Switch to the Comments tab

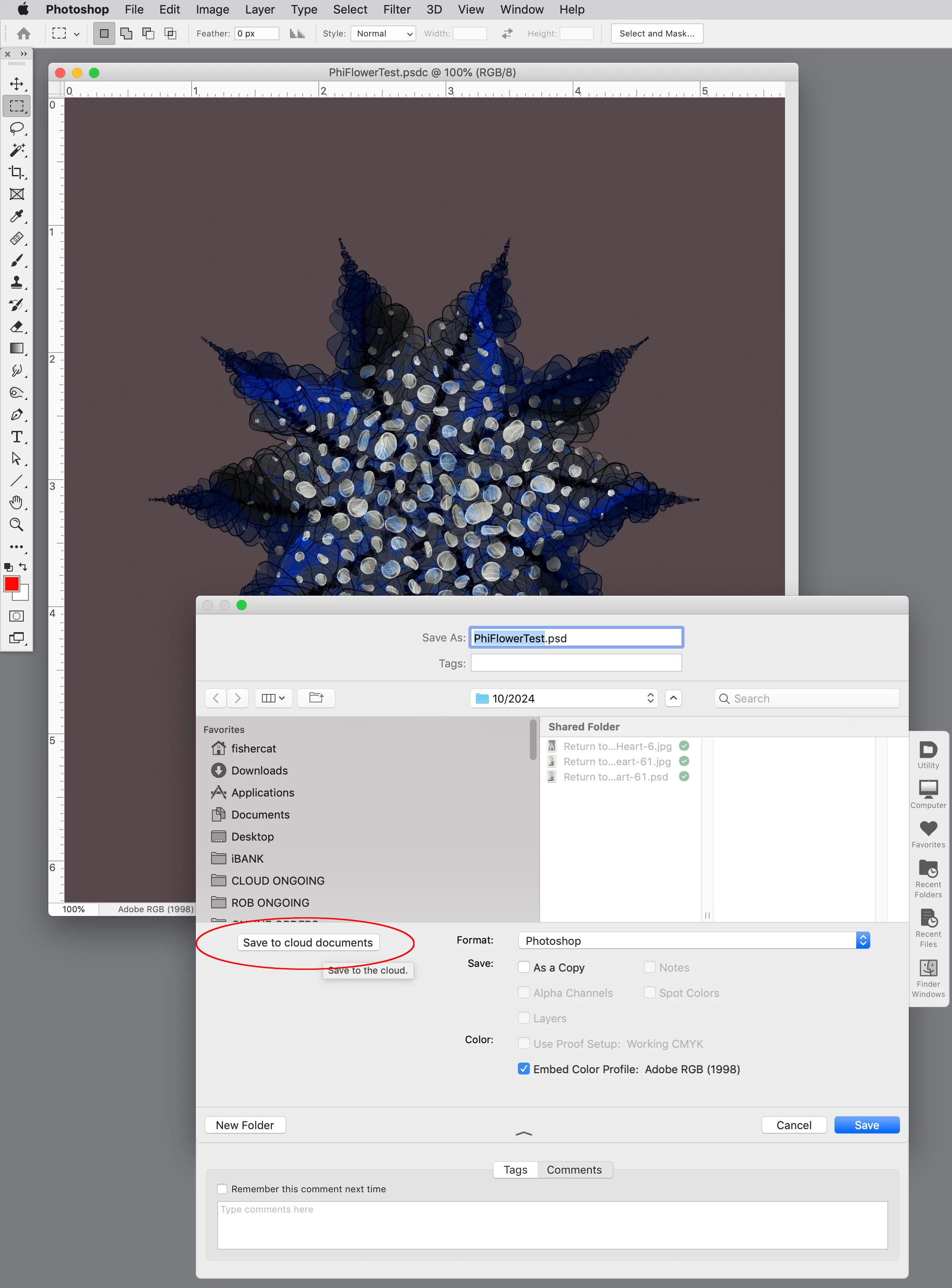pyautogui.click(x=573, y=1170)
